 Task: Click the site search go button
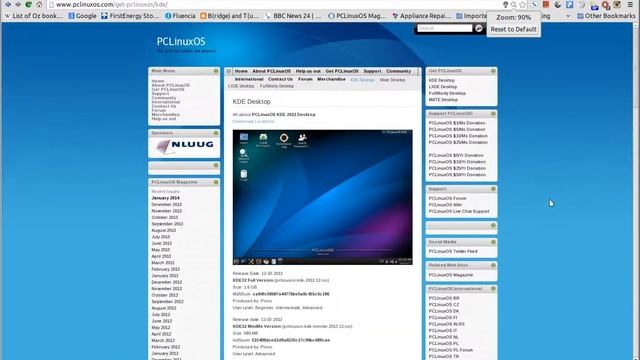tap(479, 28)
